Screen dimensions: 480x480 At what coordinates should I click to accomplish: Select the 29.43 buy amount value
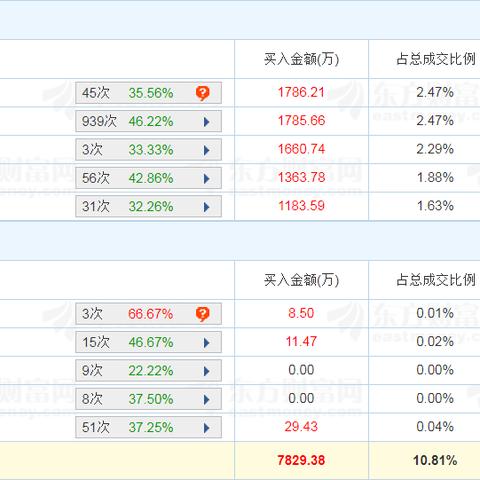(x=301, y=427)
